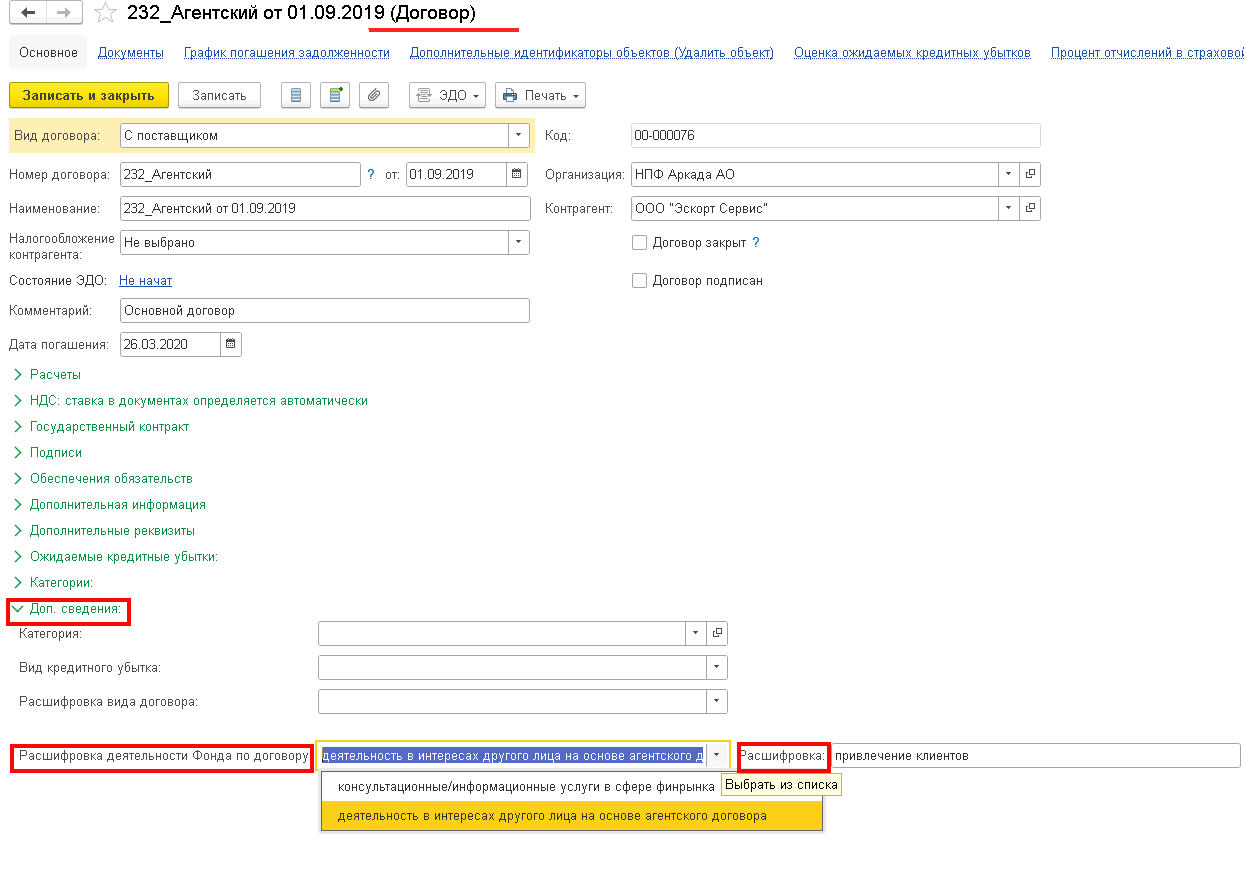The height and width of the screenshot is (879, 1244).
Task: Check the Договор подписан checkbox
Action: (640, 281)
